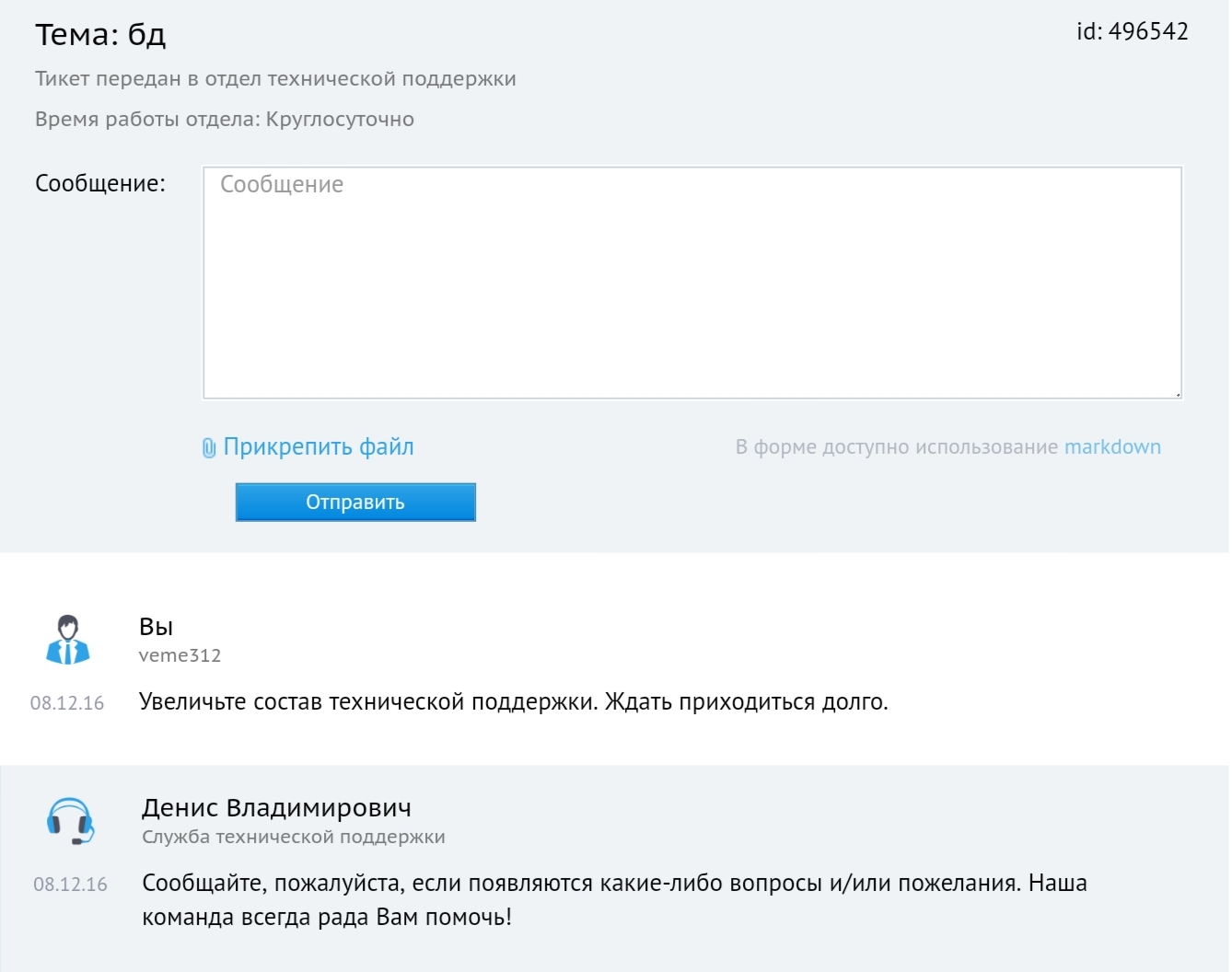Click the username veme312

[180, 655]
